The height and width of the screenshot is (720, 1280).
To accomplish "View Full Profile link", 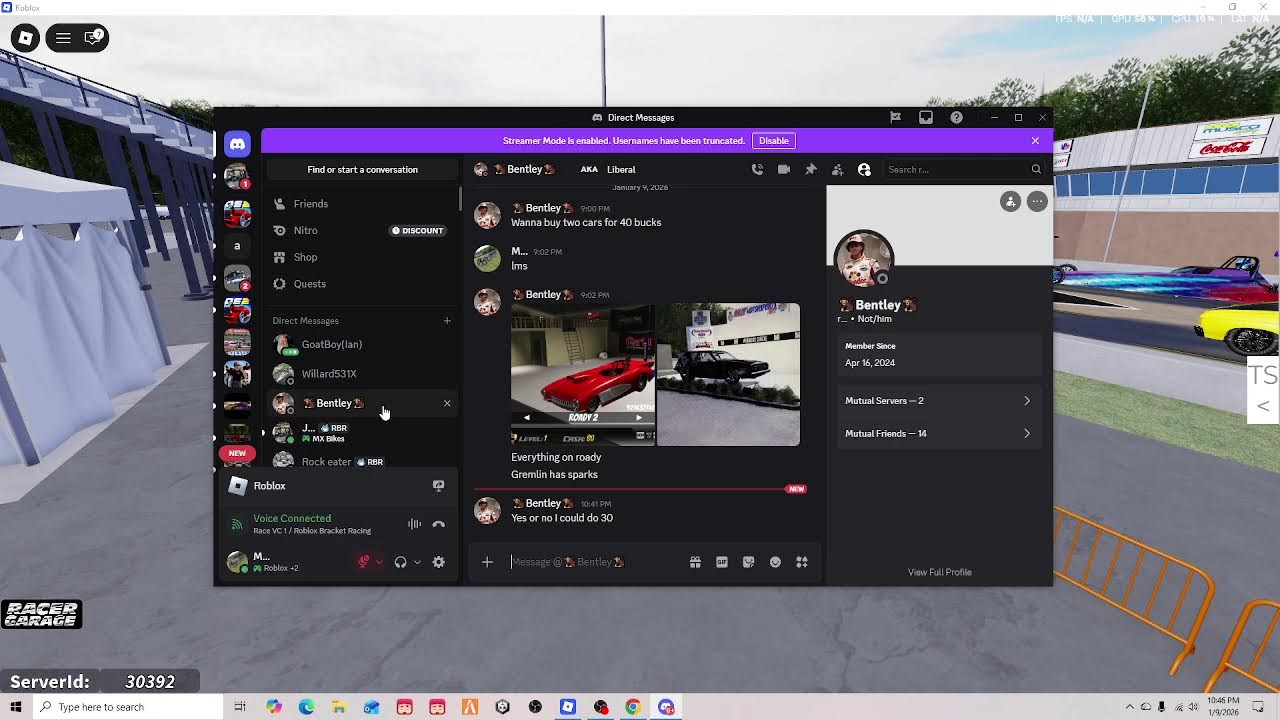I will point(940,572).
